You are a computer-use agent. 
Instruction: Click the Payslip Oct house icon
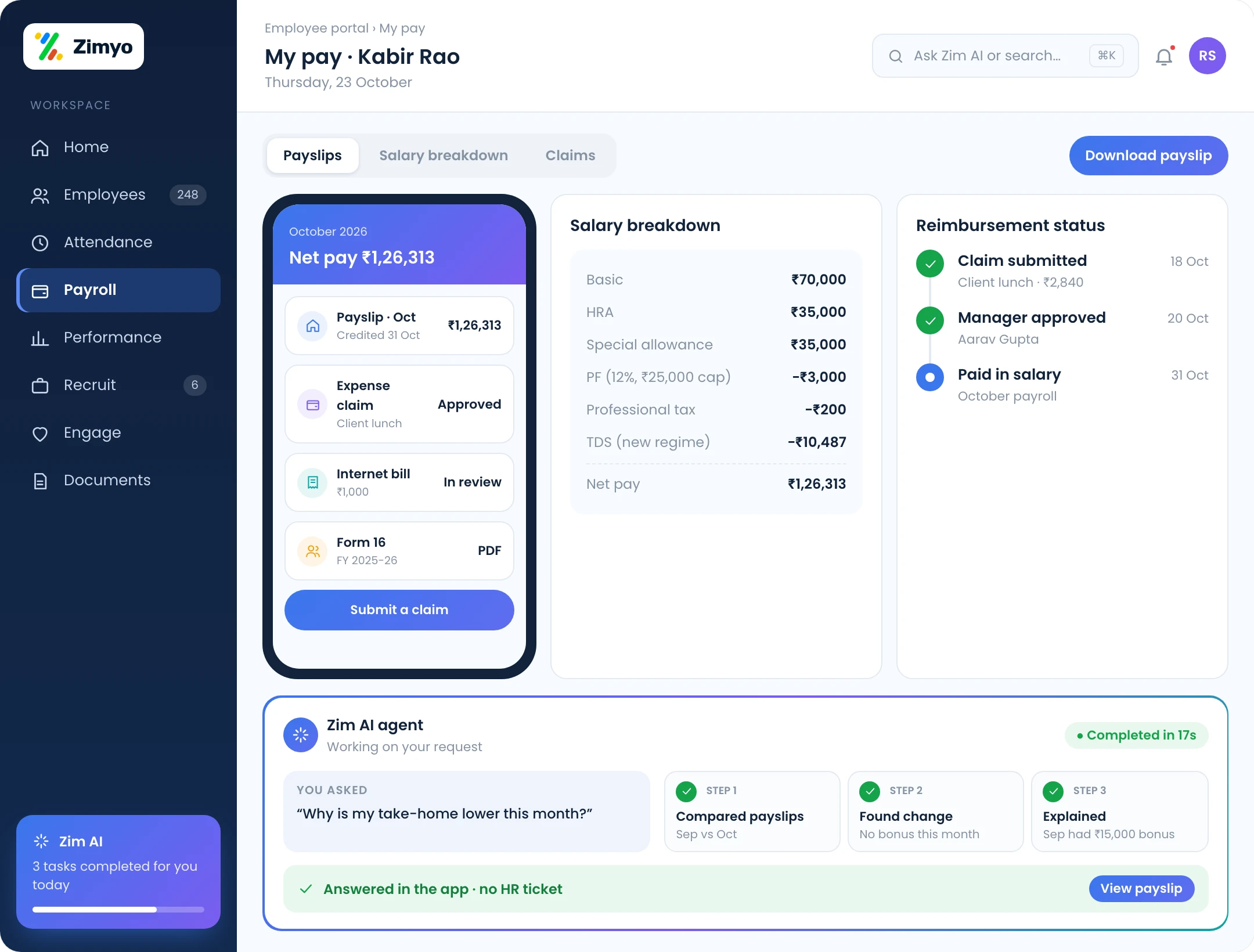click(x=312, y=326)
